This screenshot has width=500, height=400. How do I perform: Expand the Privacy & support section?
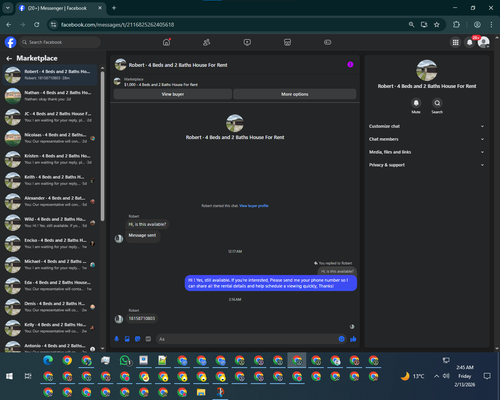pyautogui.click(x=427, y=165)
